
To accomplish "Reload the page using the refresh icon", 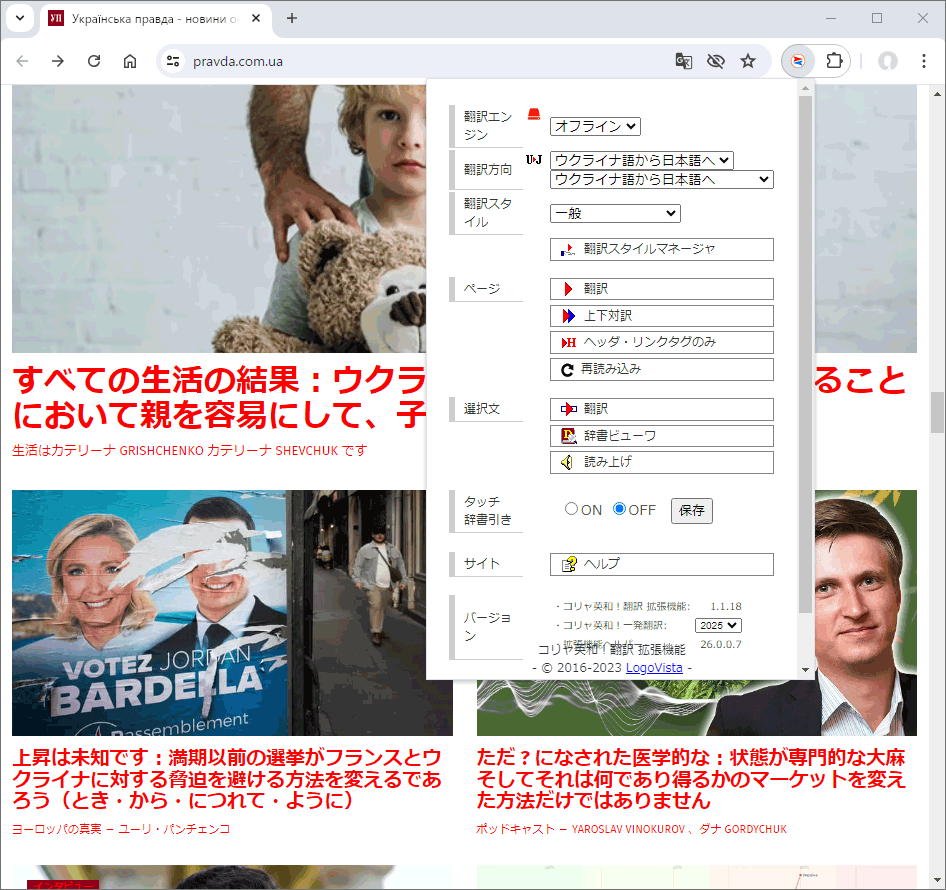I will pos(94,61).
